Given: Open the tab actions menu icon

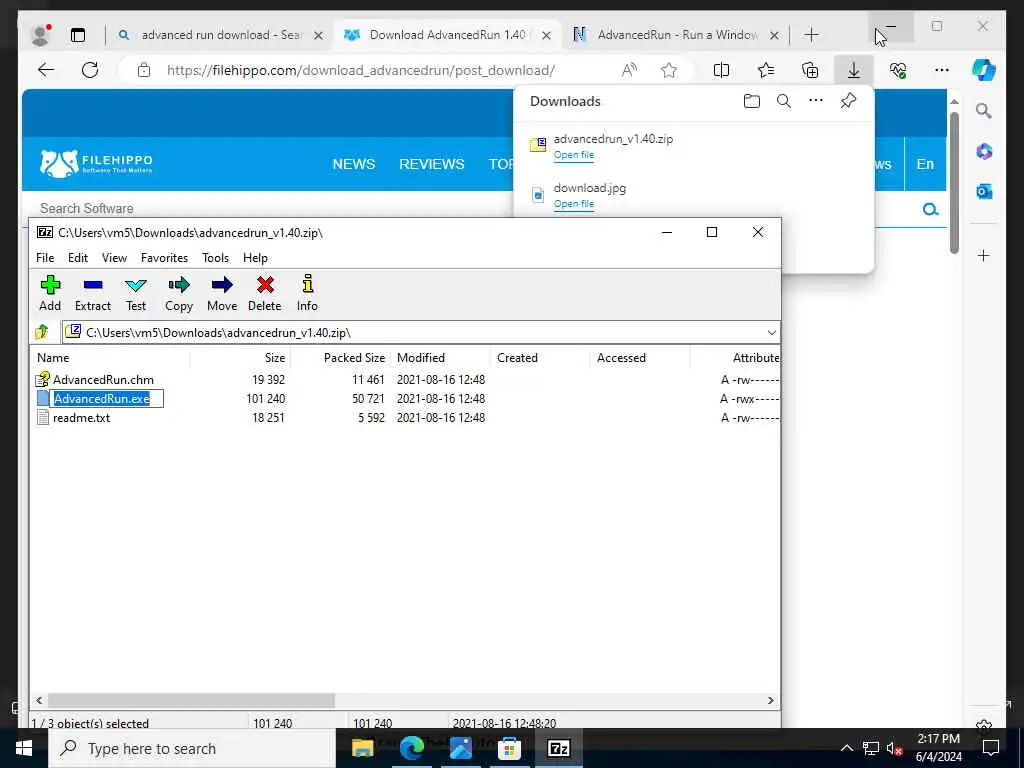Looking at the screenshot, I should [x=78, y=35].
